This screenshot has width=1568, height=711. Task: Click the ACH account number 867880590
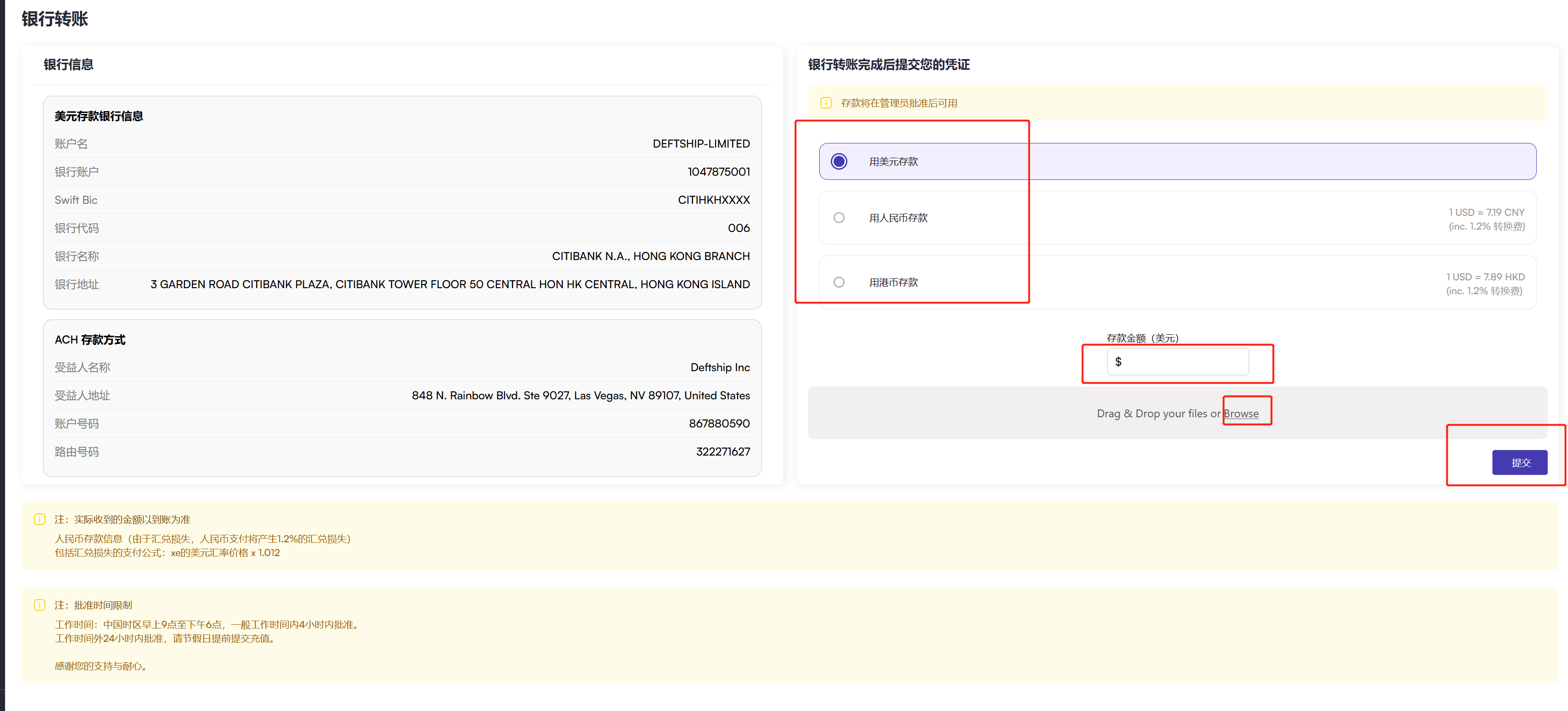(x=719, y=423)
